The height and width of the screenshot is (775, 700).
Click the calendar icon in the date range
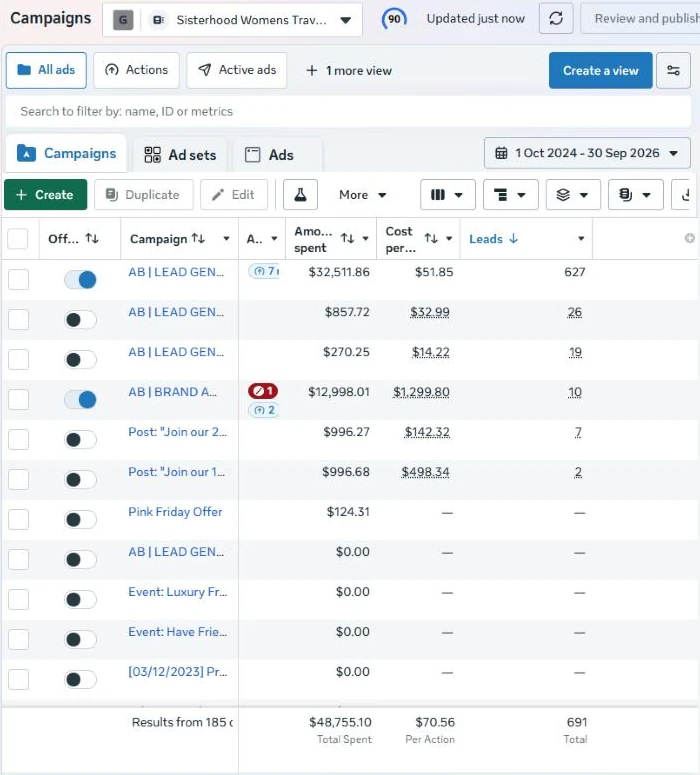pyautogui.click(x=501, y=153)
